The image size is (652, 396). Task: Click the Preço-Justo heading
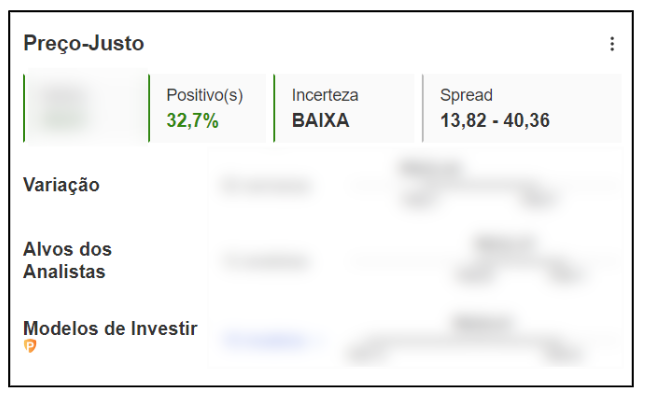pos(84,43)
